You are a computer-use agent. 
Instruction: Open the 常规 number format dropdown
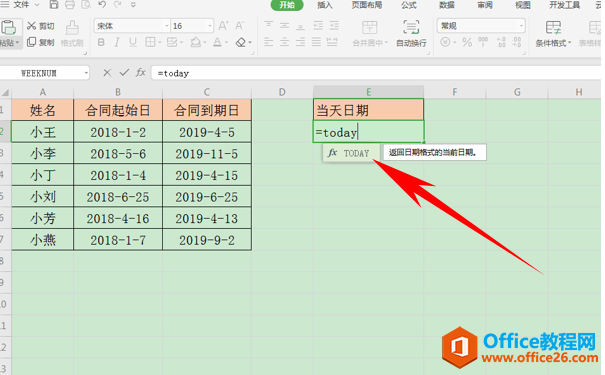point(521,26)
